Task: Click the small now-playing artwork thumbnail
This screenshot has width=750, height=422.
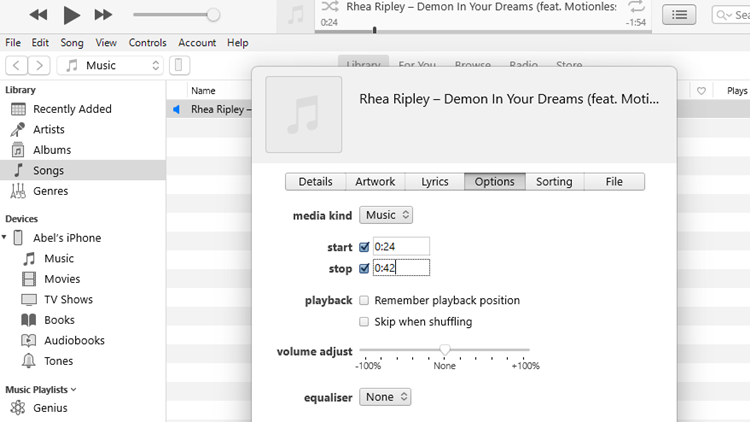Action: coord(296,15)
